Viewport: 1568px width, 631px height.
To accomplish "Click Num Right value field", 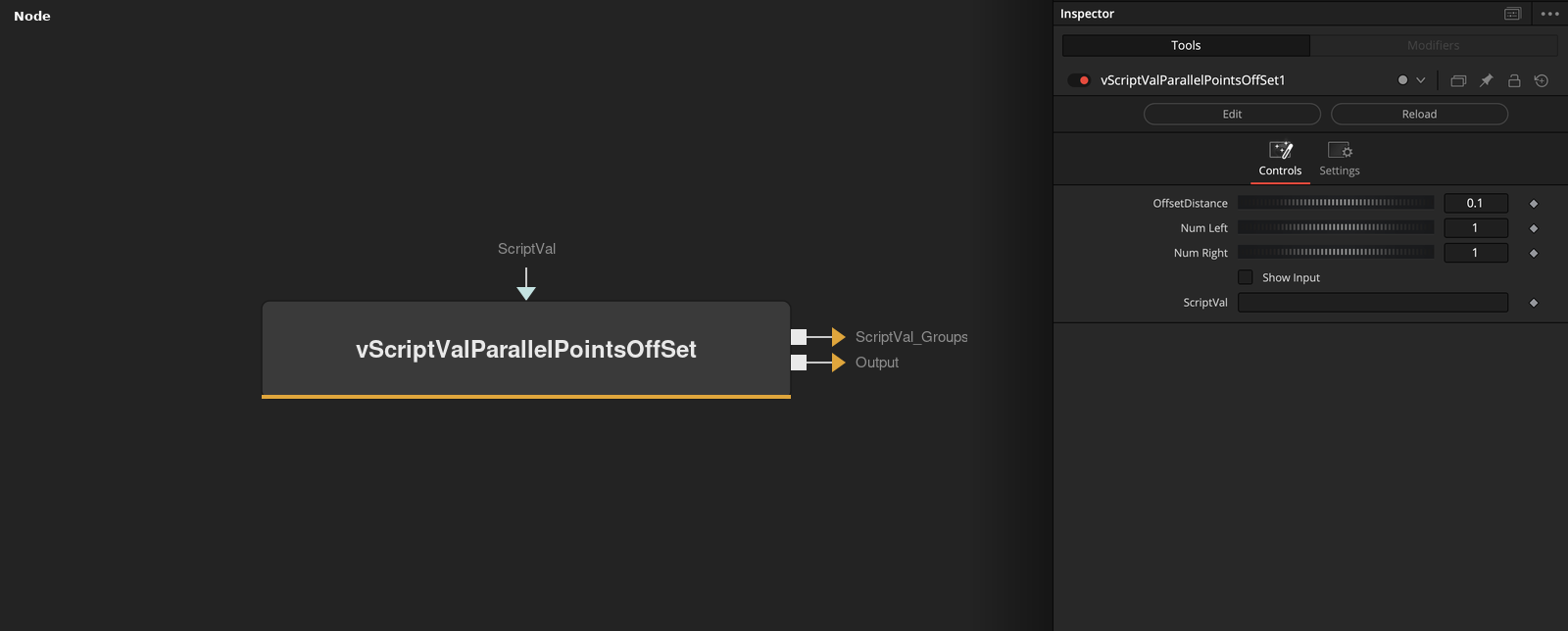I will coord(1475,253).
